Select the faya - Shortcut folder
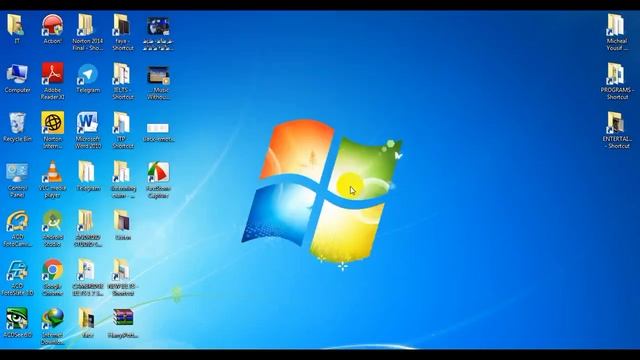 click(122, 32)
